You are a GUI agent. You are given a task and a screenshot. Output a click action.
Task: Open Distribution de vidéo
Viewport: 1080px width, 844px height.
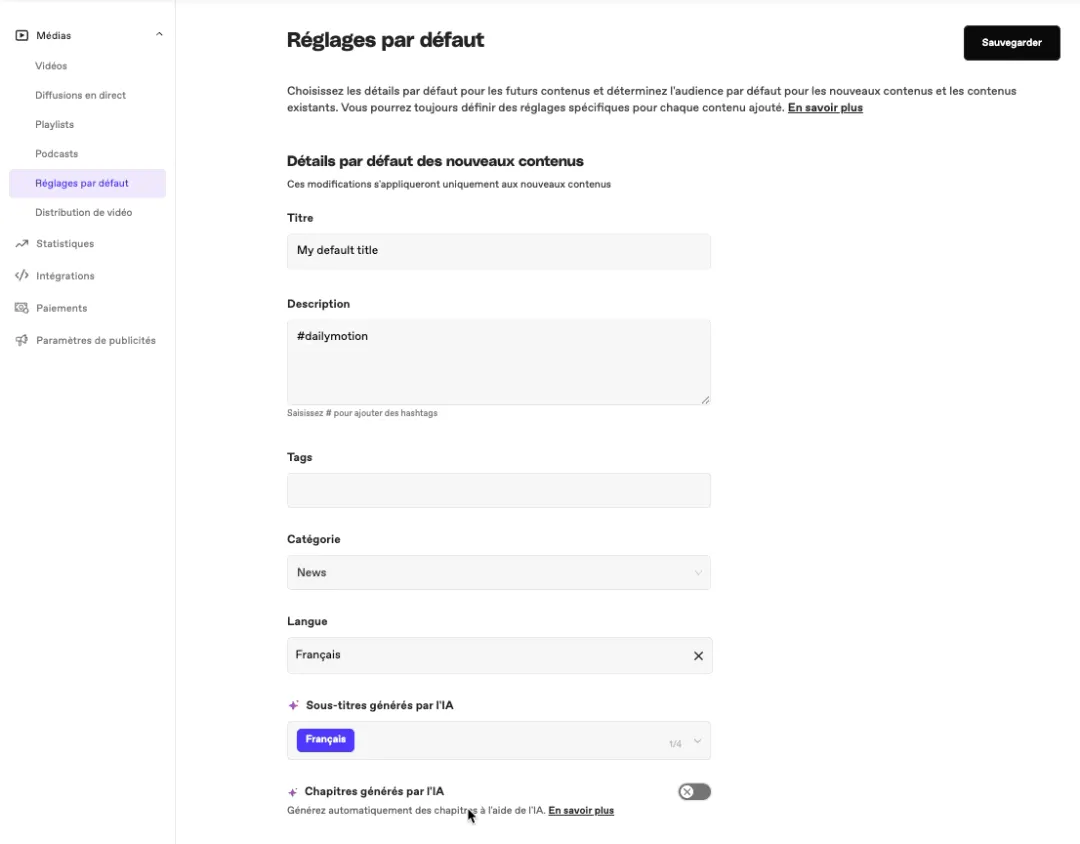(83, 212)
